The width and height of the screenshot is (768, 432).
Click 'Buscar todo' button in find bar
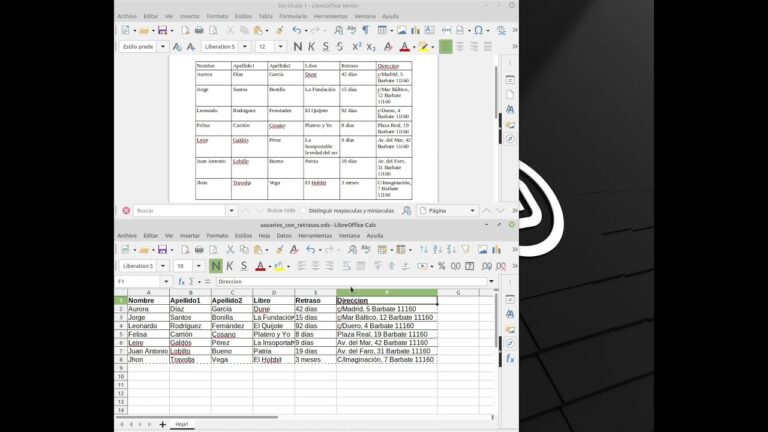tap(281, 211)
